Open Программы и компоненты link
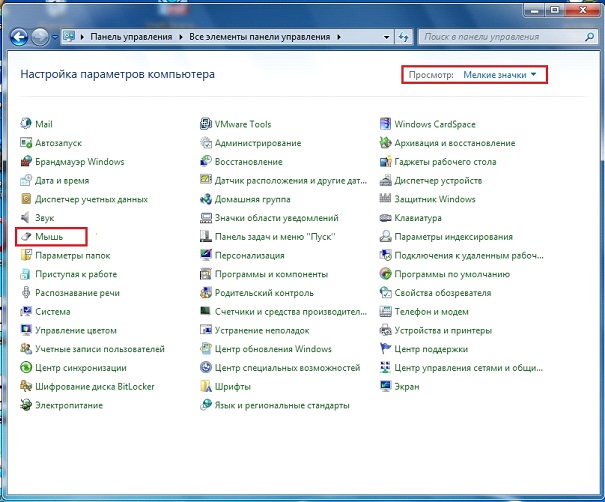 pyautogui.click(x=271, y=274)
